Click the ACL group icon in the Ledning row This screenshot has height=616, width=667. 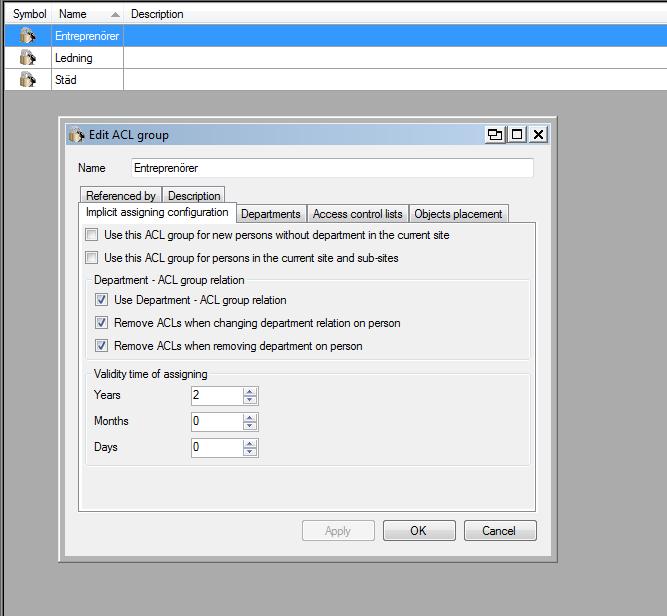point(28,57)
